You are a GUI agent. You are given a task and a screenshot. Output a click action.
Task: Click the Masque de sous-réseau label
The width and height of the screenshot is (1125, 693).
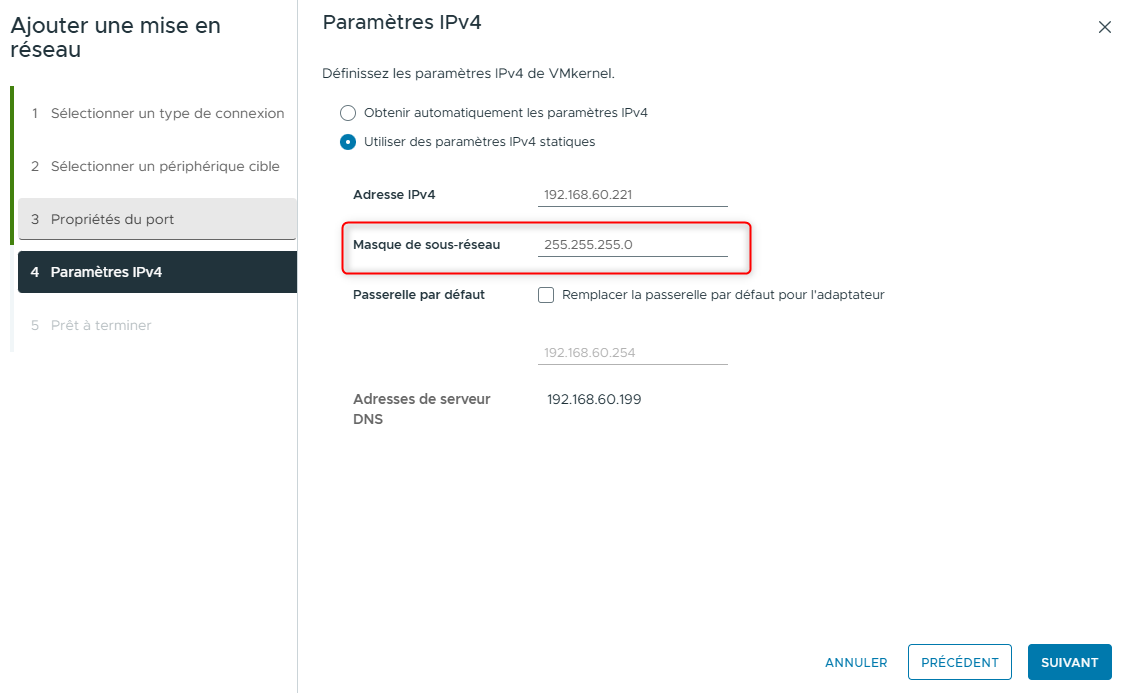click(426, 245)
